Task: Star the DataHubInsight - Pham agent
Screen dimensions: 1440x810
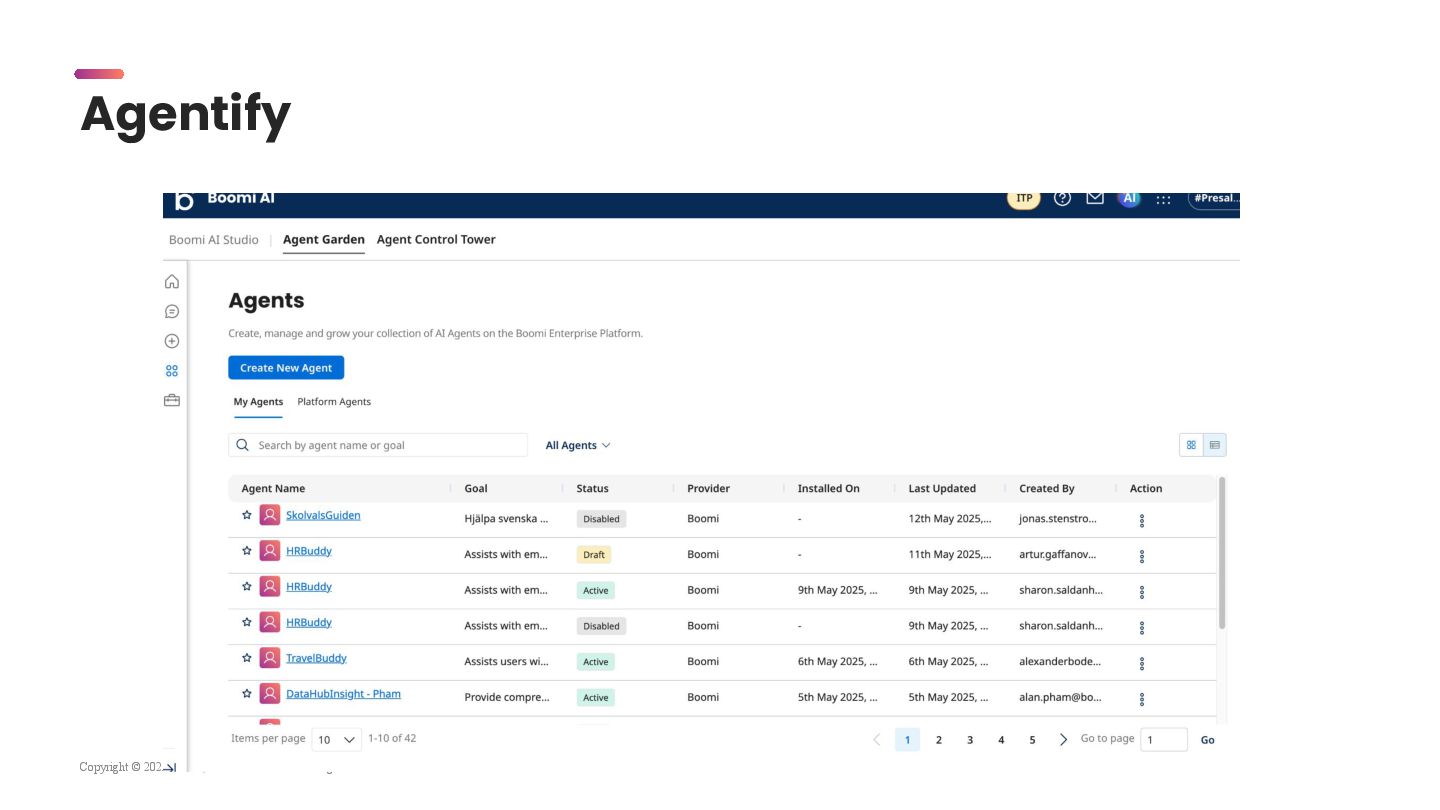Action: [x=247, y=694]
